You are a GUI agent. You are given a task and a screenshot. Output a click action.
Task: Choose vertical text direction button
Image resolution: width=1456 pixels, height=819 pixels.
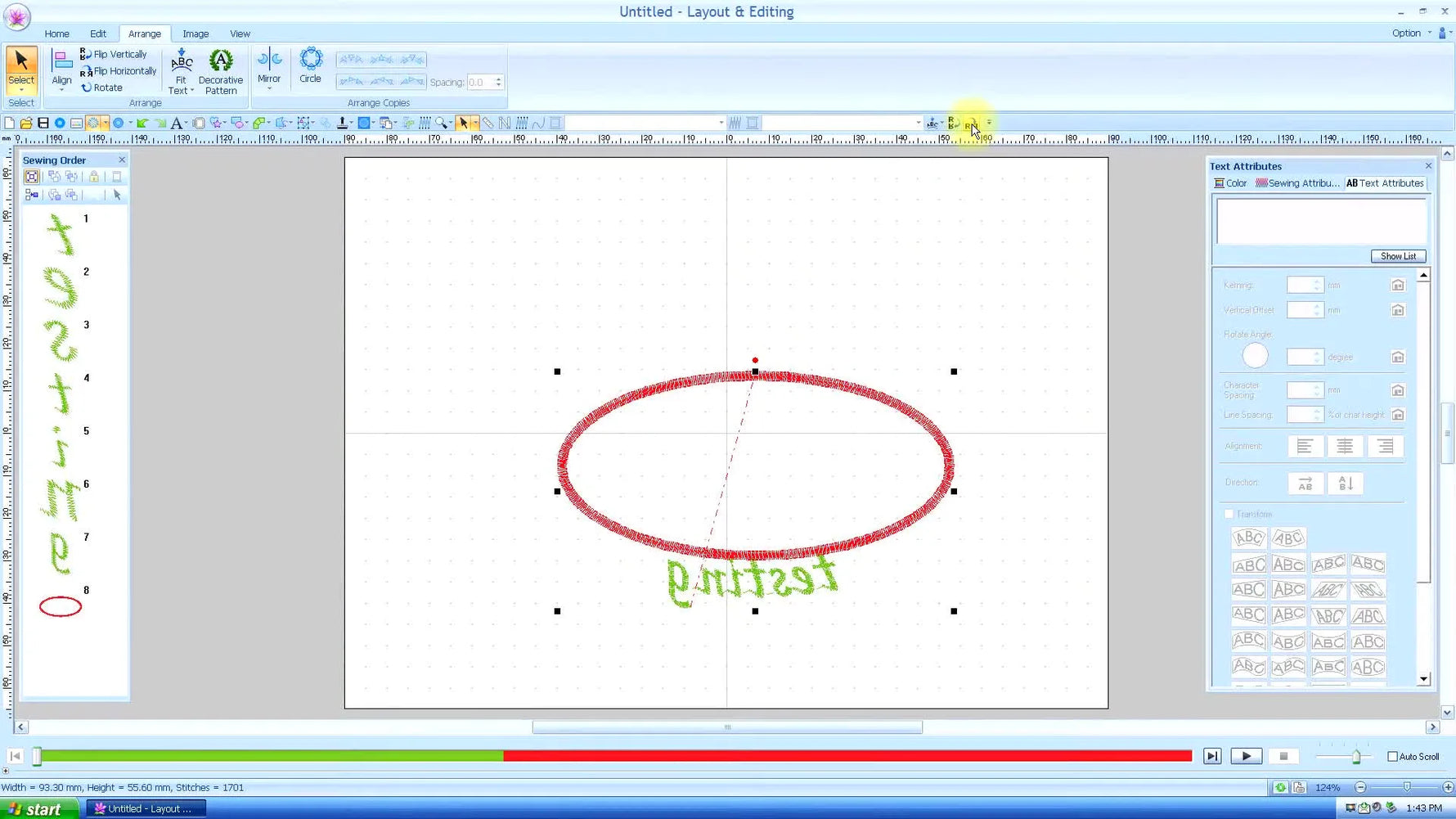point(1346,484)
